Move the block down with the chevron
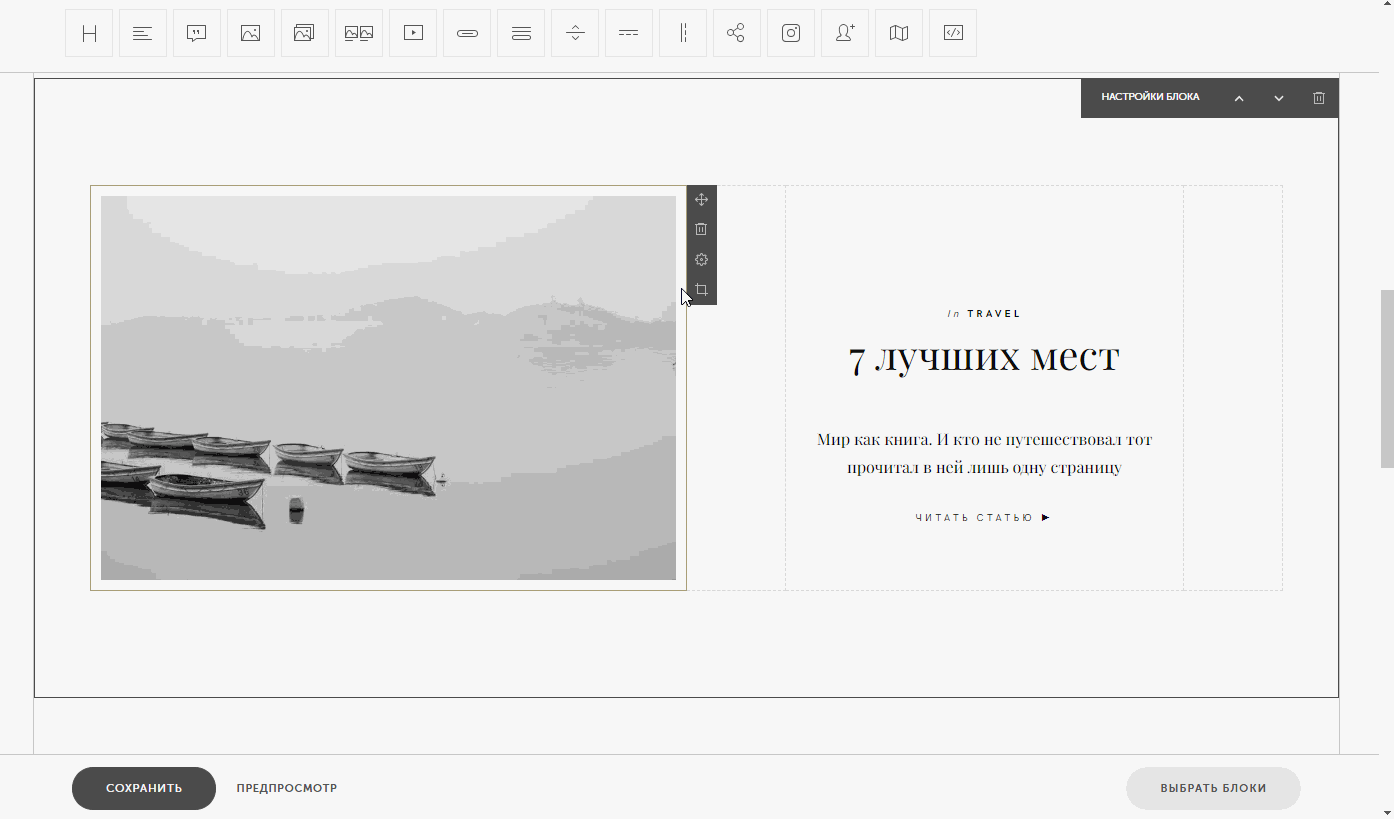1394x819 pixels. click(x=1279, y=98)
